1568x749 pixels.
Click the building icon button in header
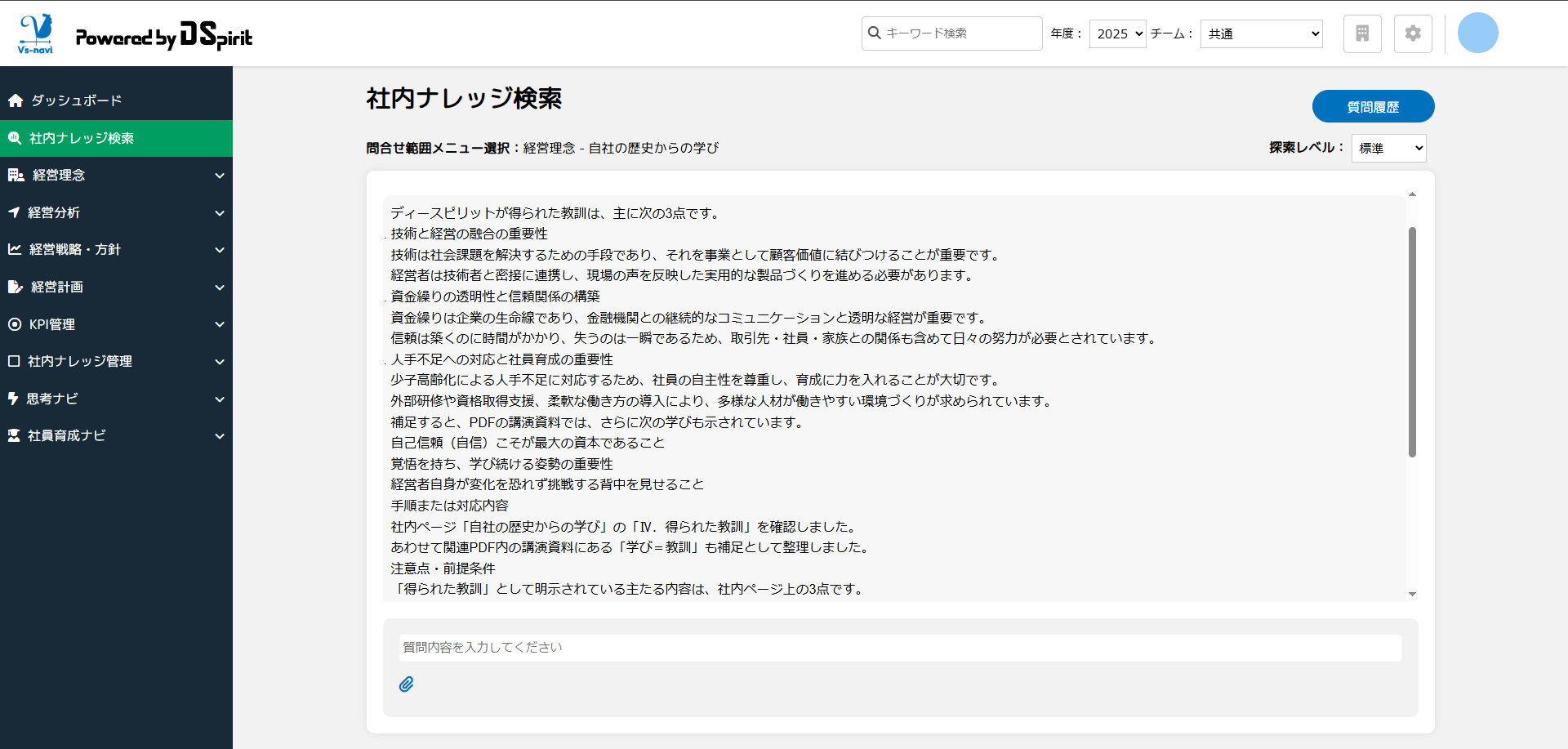[x=1362, y=33]
